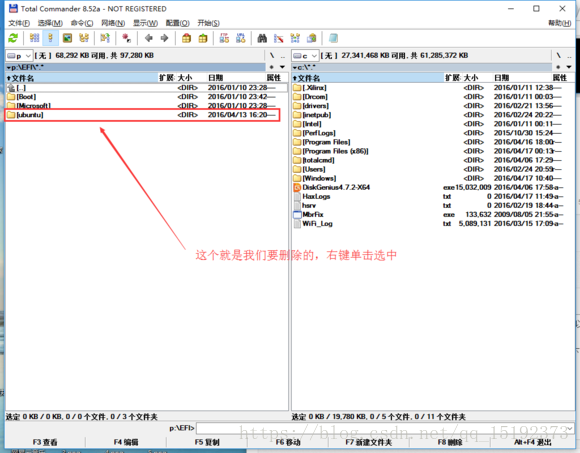Click the copy names to clipboard icon

(312, 38)
